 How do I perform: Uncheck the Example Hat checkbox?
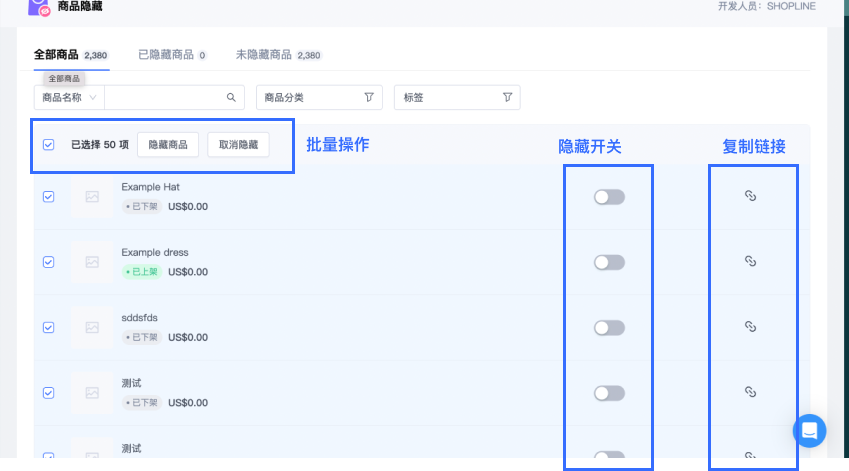tap(49, 197)
